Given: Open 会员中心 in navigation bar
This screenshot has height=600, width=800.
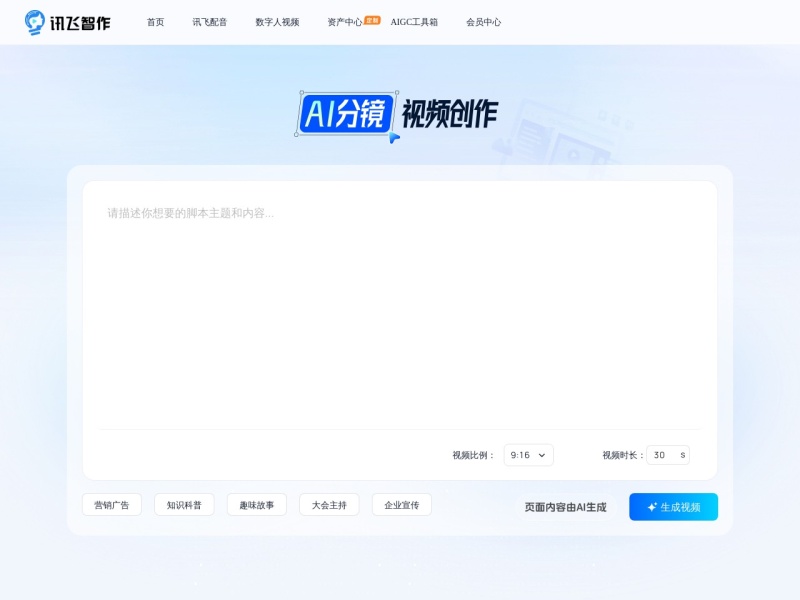Looking at the screenshot, I should (483, 22).
